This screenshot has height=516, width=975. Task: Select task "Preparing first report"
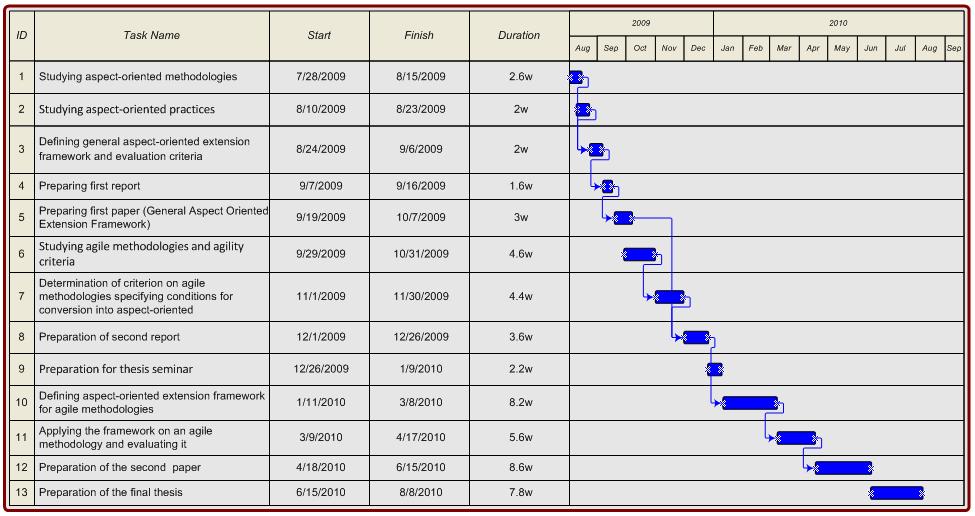pyautogui.click(x=90, y=186)
